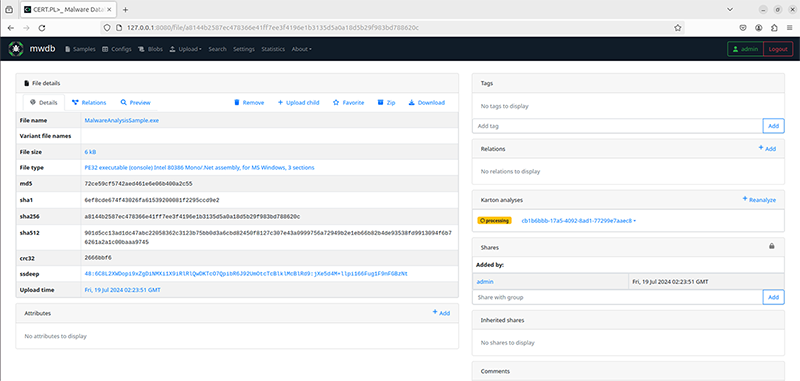Click the File details header icon

(27, 83)
